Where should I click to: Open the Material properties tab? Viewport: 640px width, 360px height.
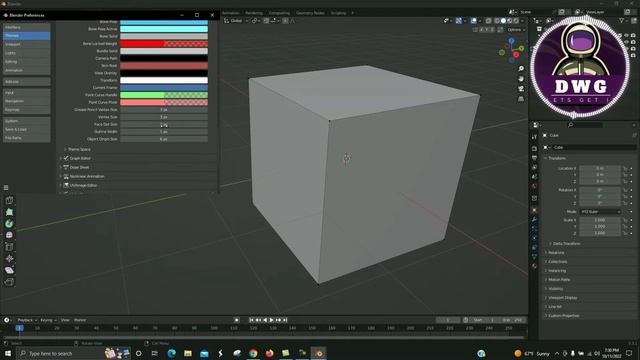[534, 266]
